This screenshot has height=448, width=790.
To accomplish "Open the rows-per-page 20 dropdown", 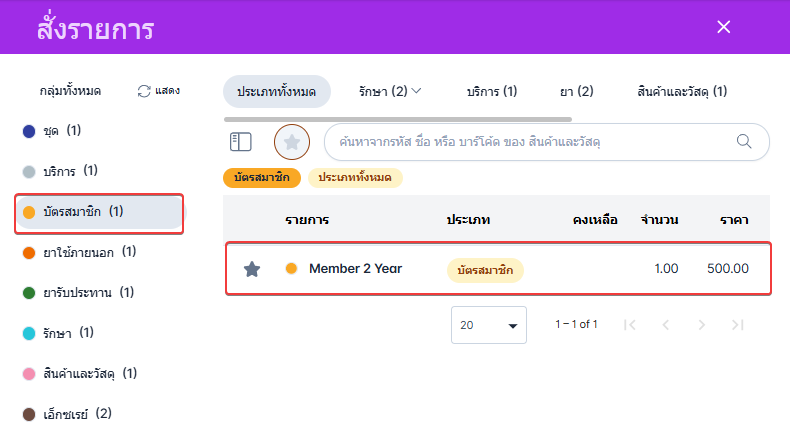I will [x=489, y=325].
